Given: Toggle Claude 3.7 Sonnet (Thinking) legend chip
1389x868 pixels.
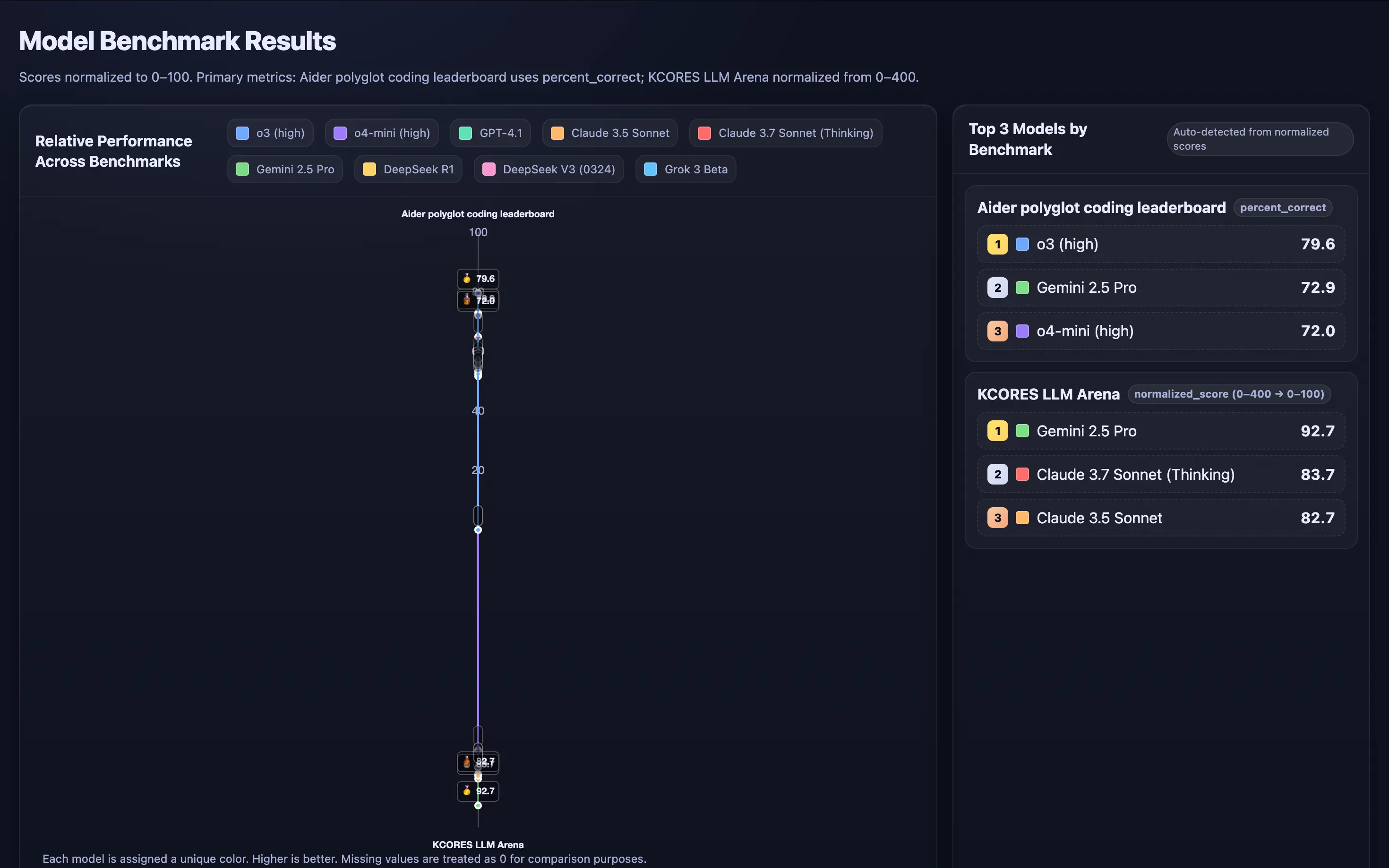Looking at the screenshot, I should [786, 133].
